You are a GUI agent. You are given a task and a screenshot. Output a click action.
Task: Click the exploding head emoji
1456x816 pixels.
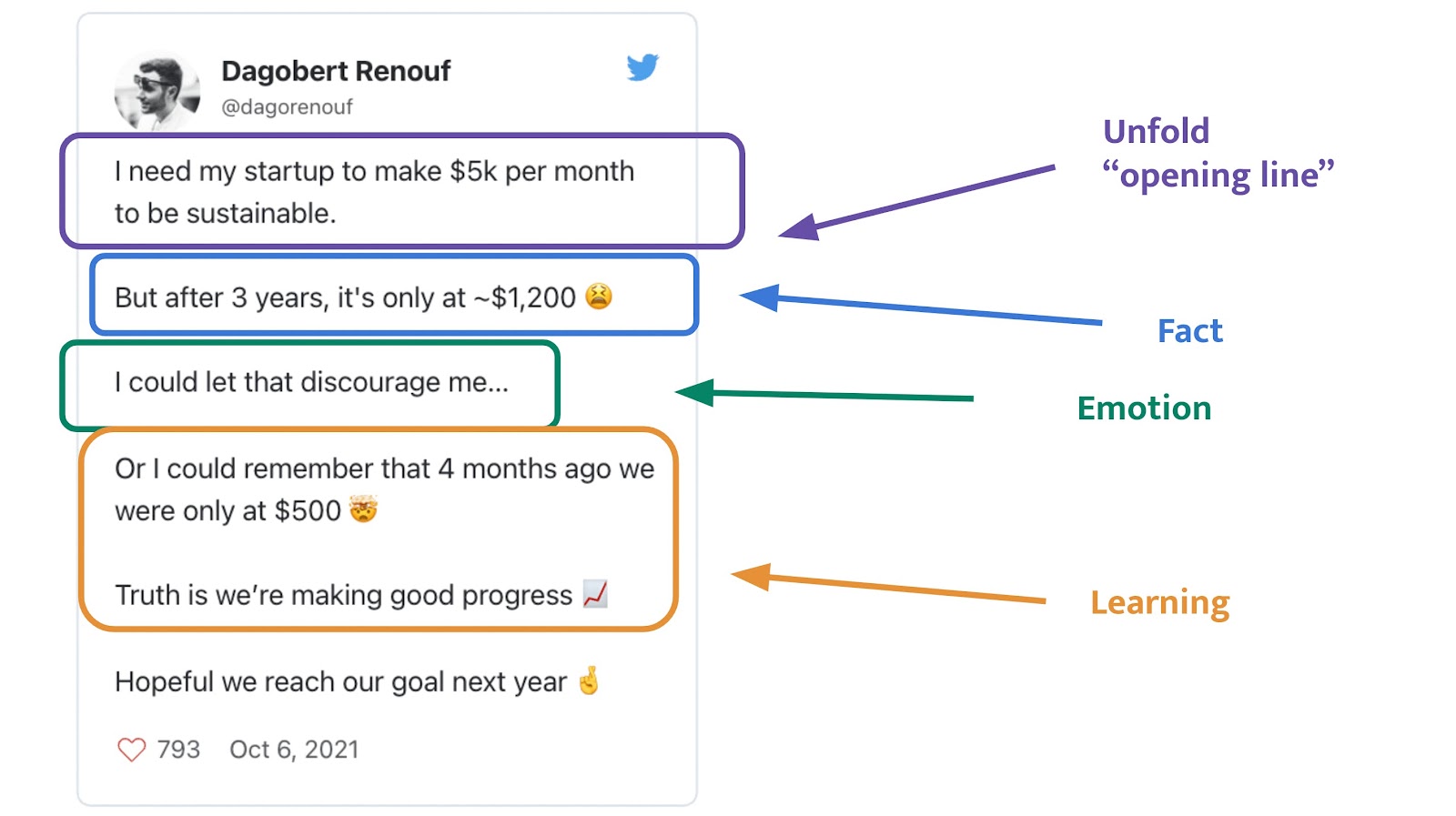(x=363, y=509)
